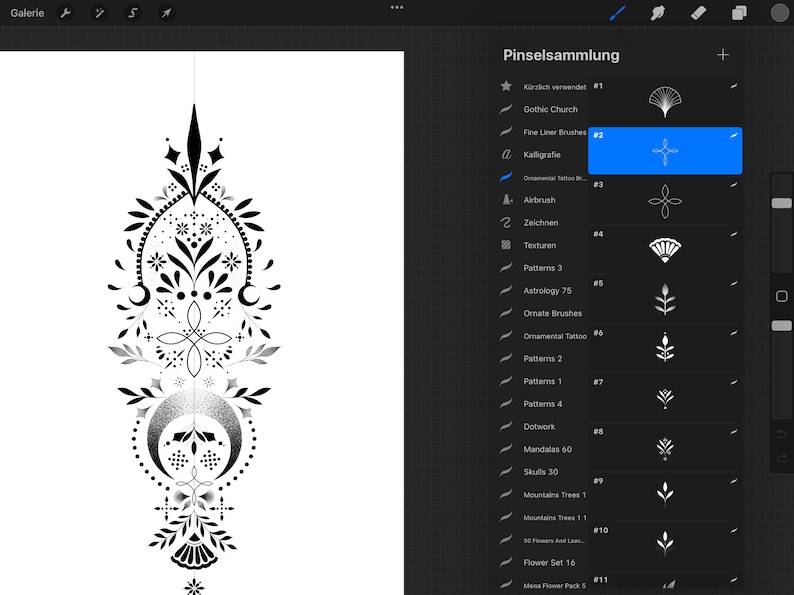
Task: Open the color picker circle
Action: tap(779, 13)
